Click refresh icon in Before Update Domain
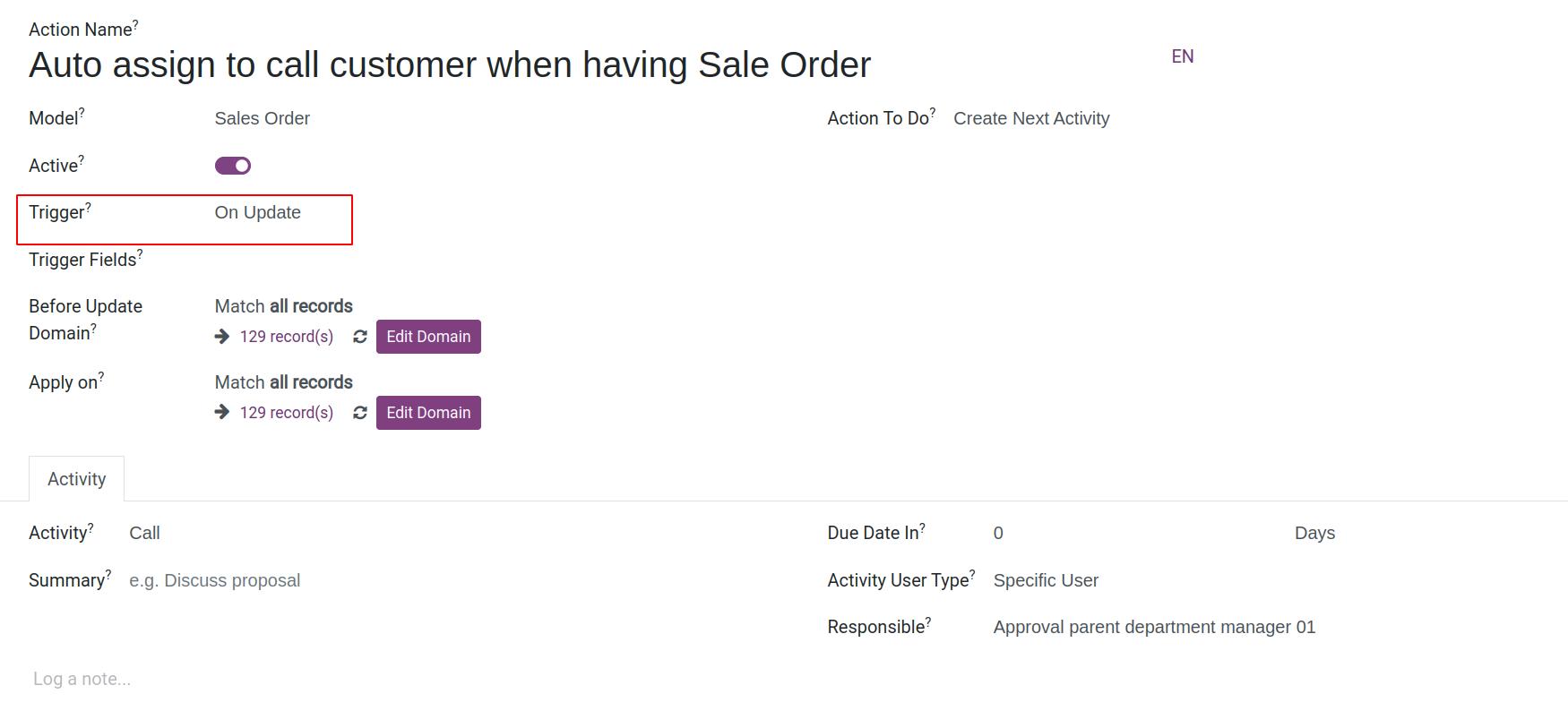This screenshot has height=711, width=1568. tap(360, 337)
